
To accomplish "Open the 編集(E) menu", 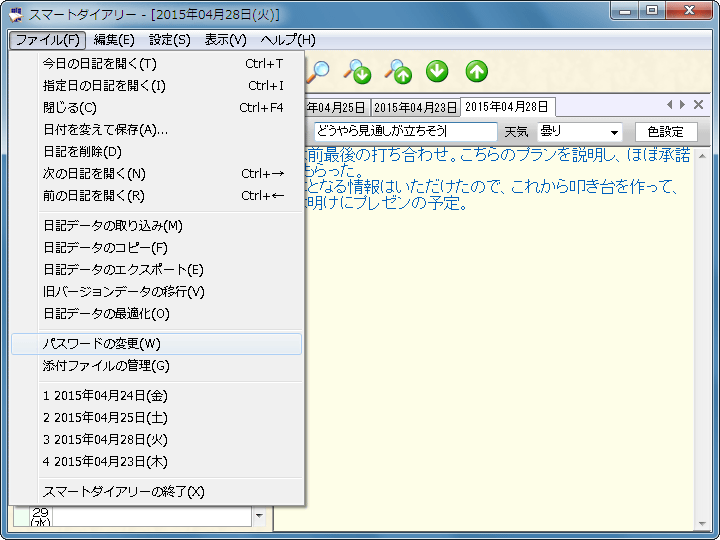I will 114,40.
